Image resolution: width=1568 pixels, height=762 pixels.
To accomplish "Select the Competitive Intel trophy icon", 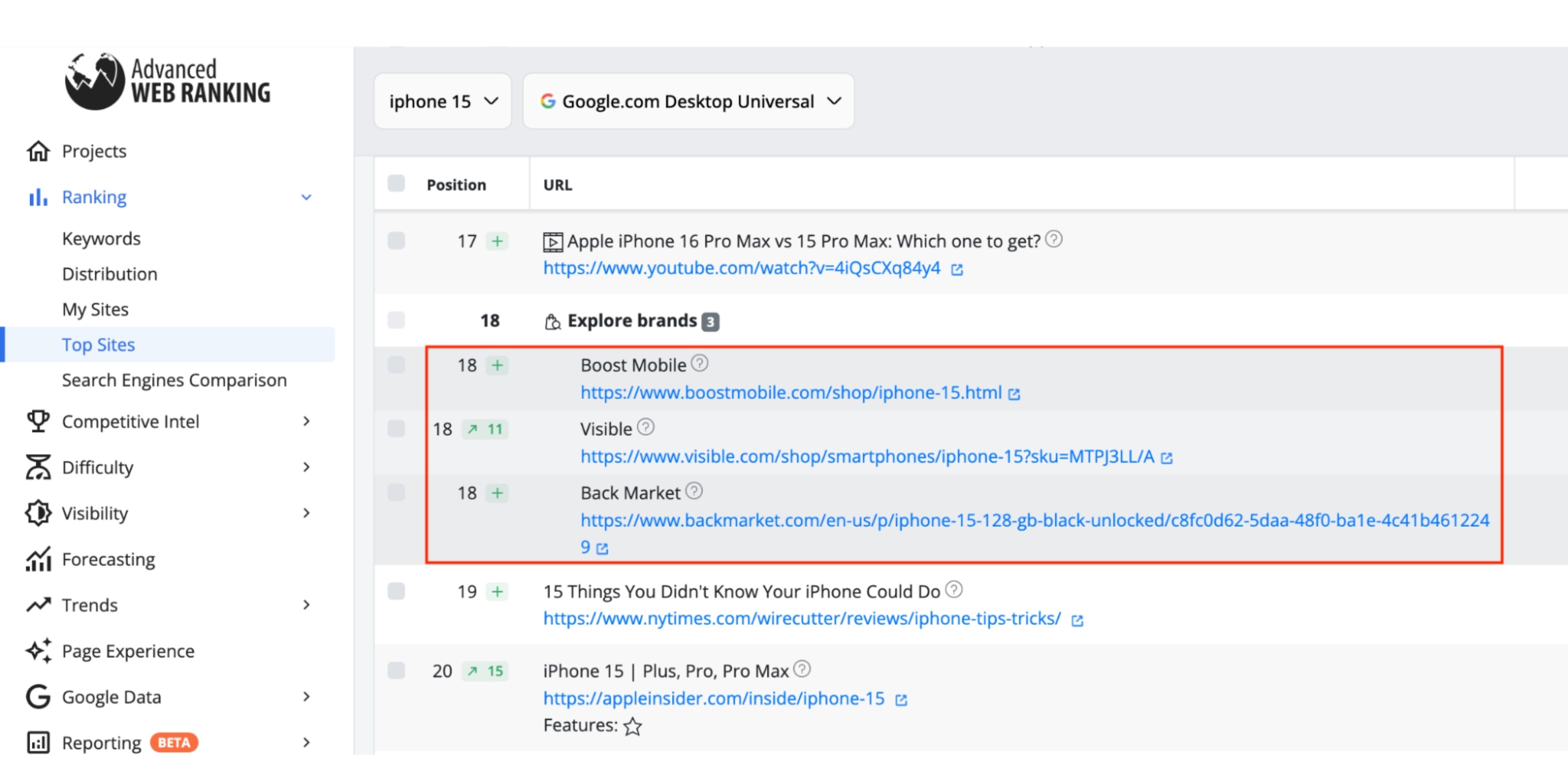I will [38, 421].
